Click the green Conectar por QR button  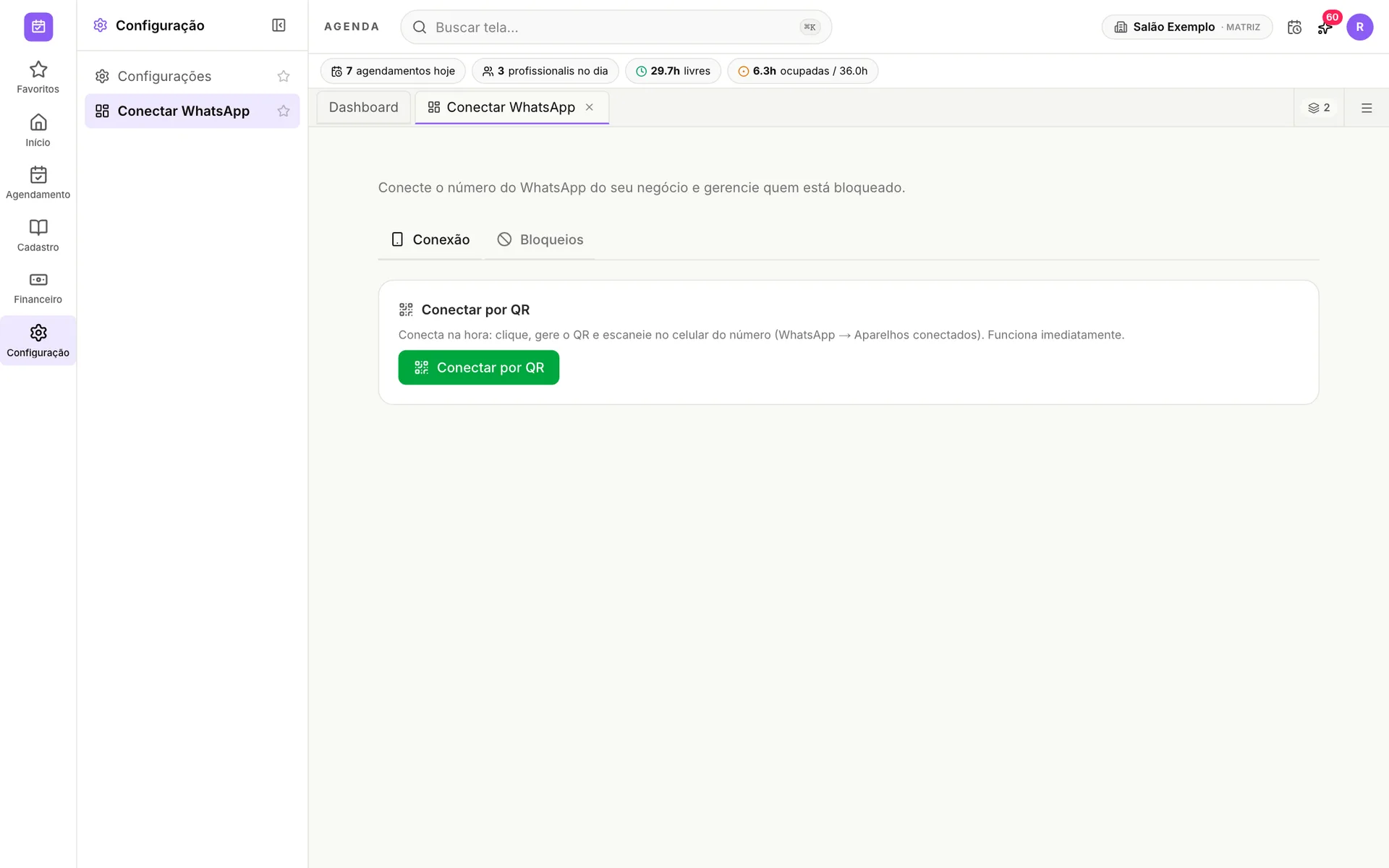tap(478, 367)
